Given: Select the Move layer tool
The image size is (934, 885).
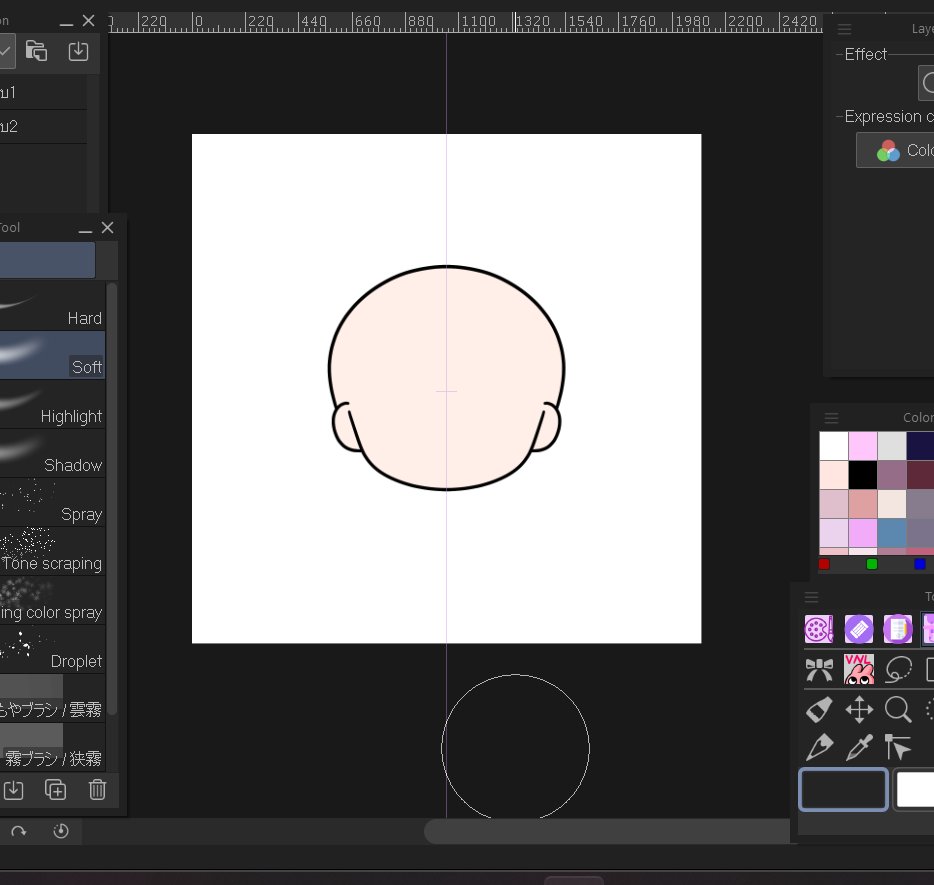Looking at the screenshot, I should click(x=859, y=710).
